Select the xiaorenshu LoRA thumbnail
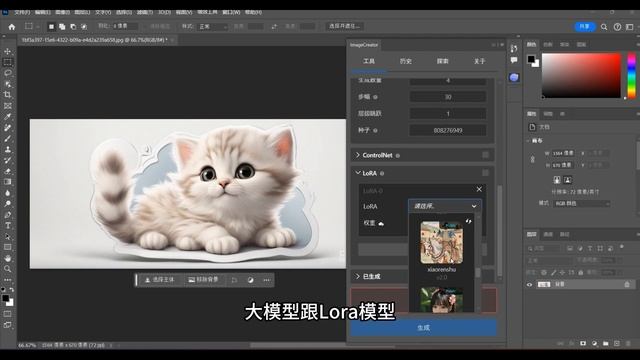Screen dimensions: 640x360 pyautogui.click(x=442, y=243)
